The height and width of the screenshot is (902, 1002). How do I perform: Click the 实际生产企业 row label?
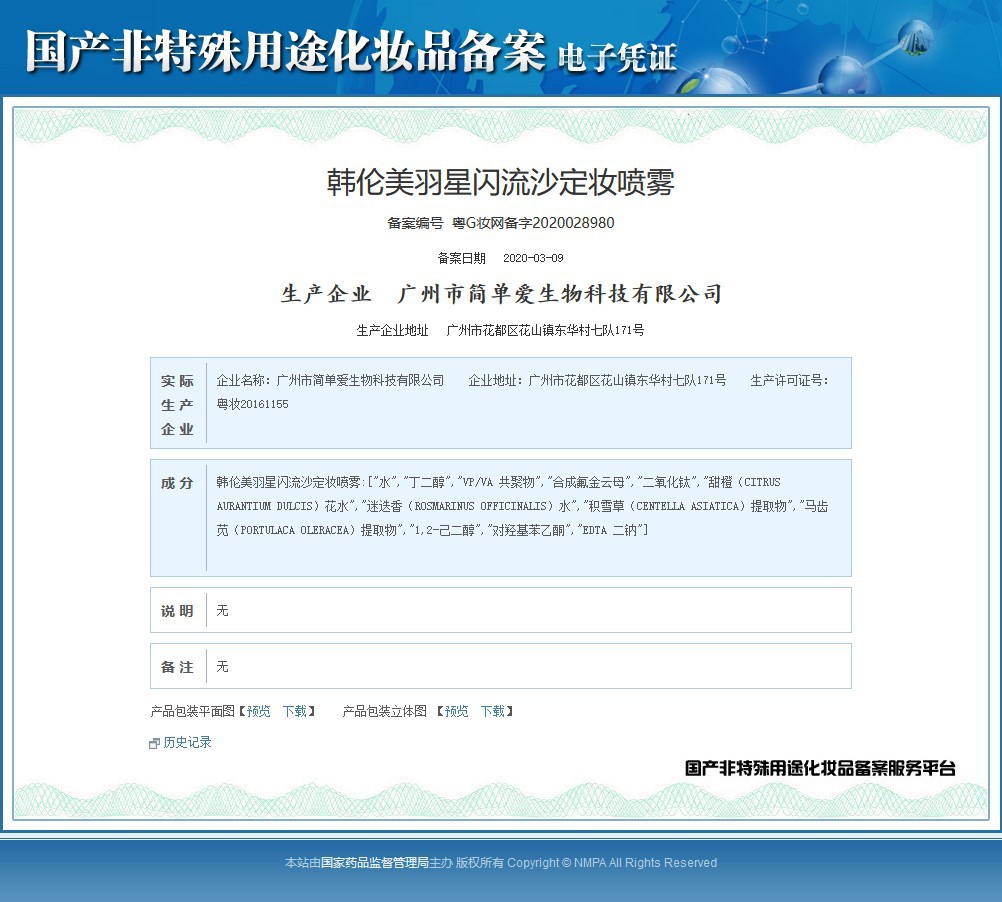click(177, 405)
